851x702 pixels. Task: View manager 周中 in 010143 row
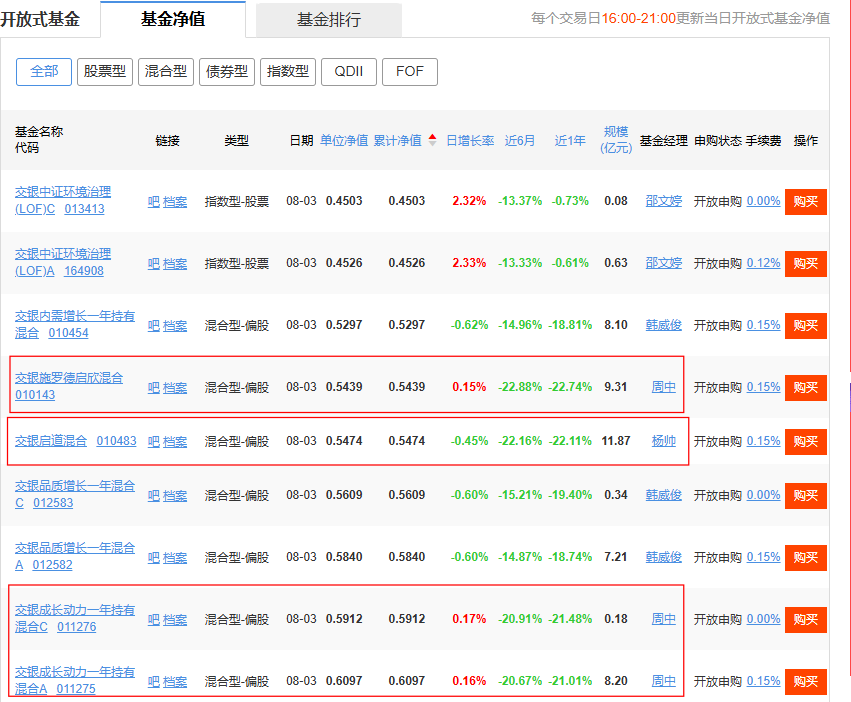[x=664, y=387]
